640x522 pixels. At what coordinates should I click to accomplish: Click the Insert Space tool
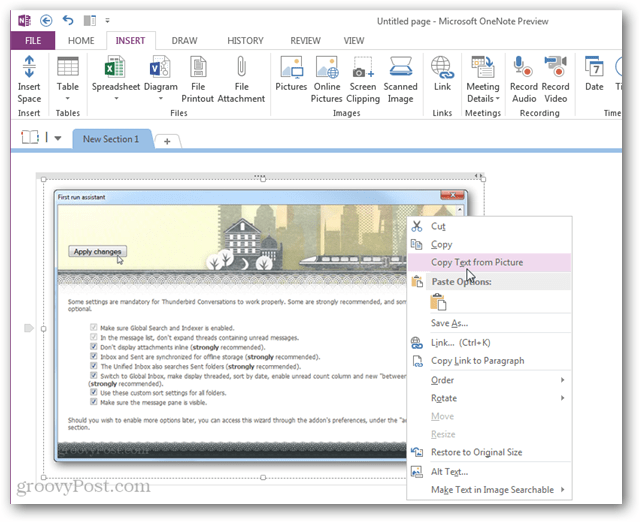tap(29, 80)
